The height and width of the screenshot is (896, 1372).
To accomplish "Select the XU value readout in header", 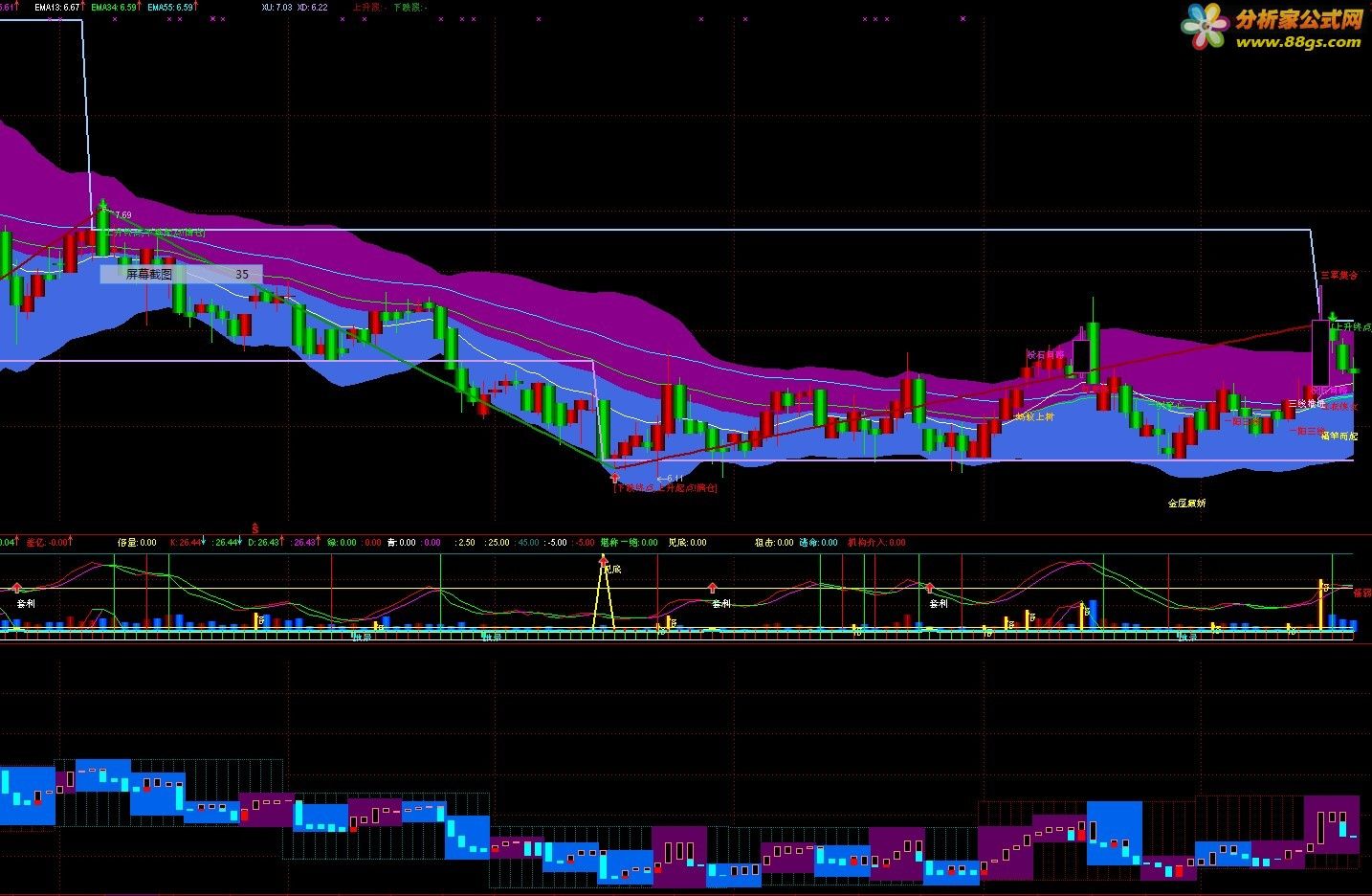I will 277,7.
